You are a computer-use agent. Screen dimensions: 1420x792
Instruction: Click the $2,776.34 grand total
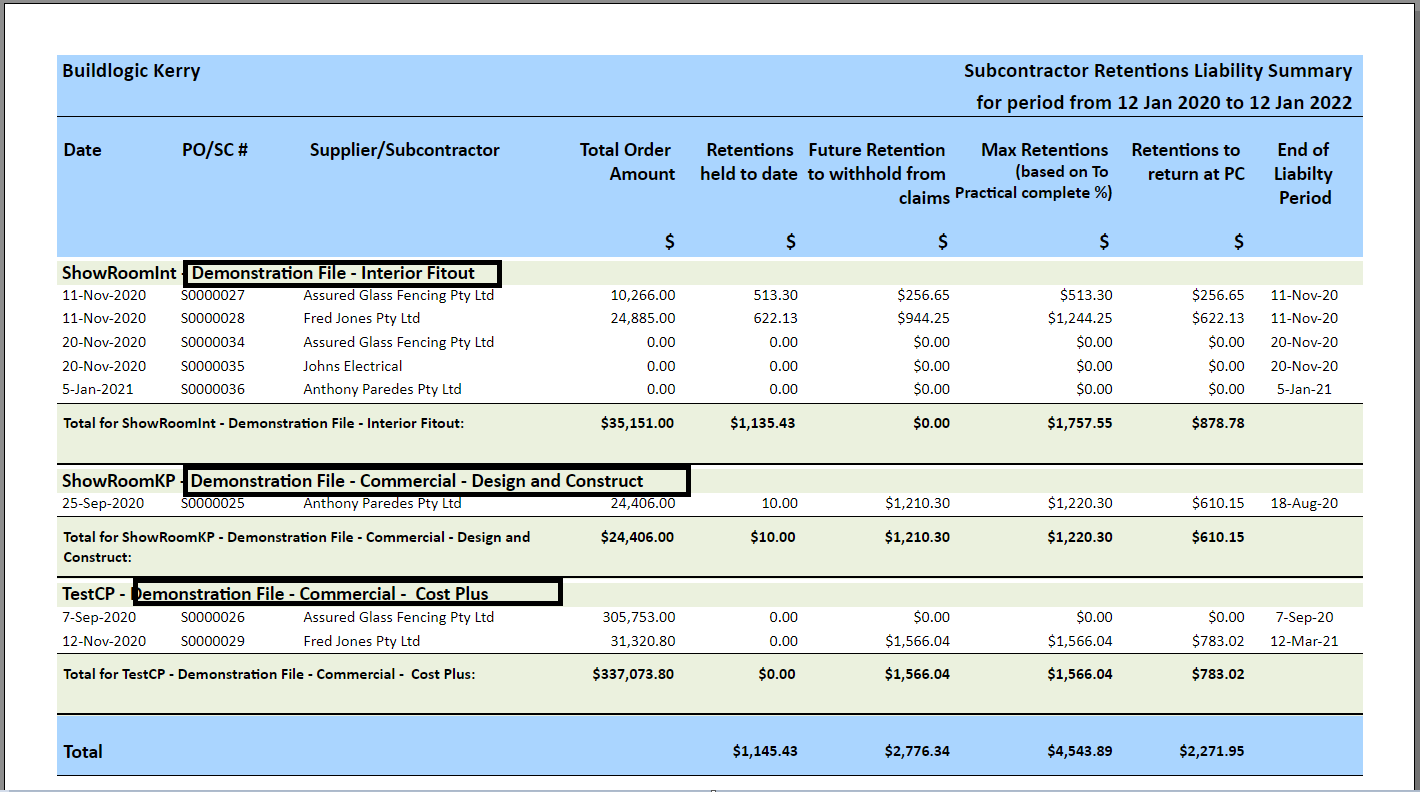[917, 751]
